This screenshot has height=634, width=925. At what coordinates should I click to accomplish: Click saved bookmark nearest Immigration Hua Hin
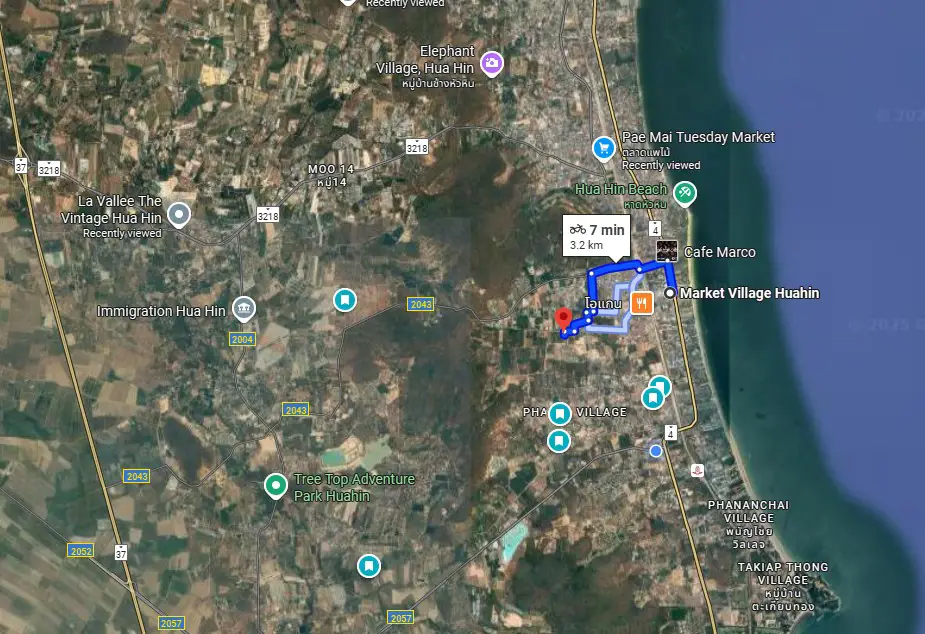[x=345, y=299]
